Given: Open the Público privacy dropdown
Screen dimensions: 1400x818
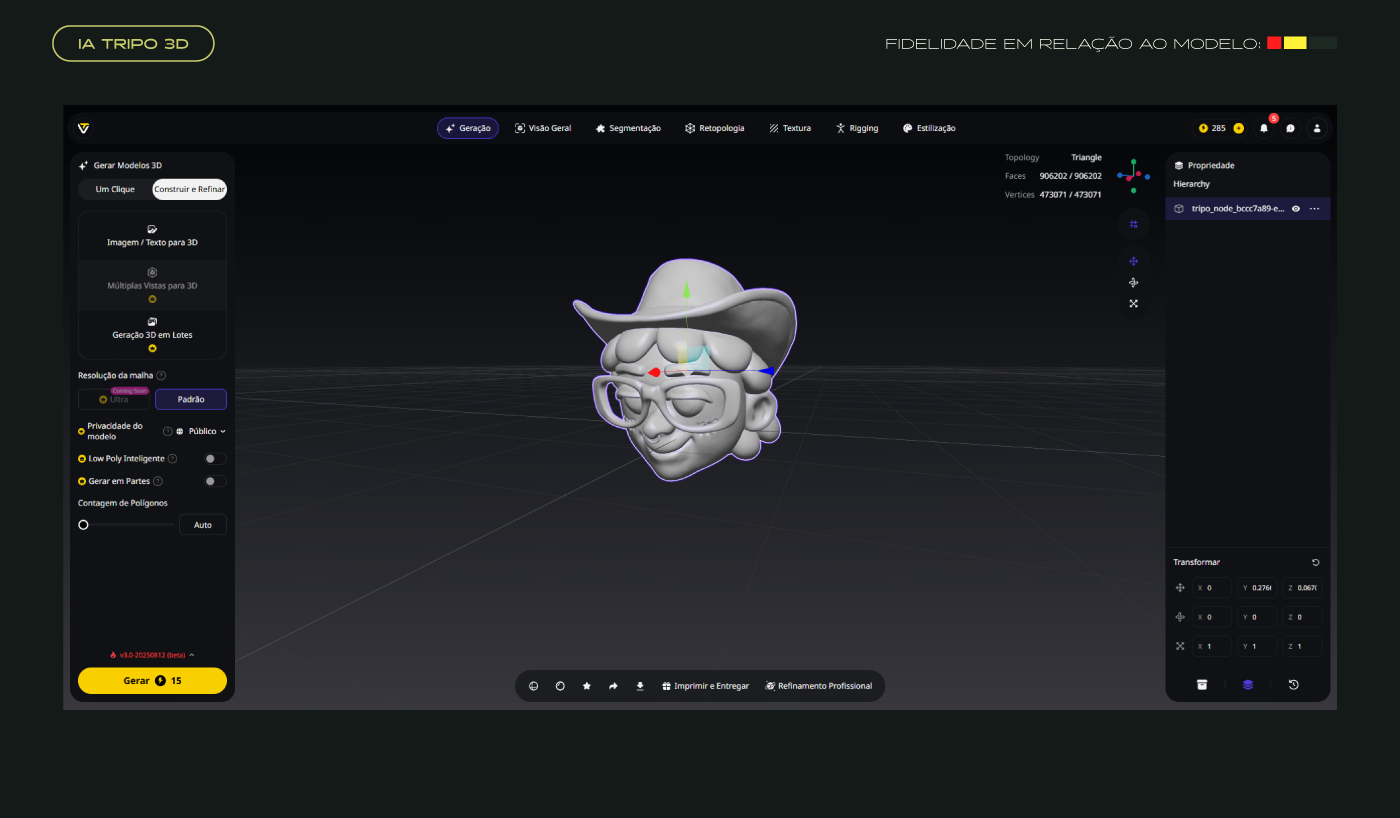Looking at the screenshot, I should click(x=201, y=431).
